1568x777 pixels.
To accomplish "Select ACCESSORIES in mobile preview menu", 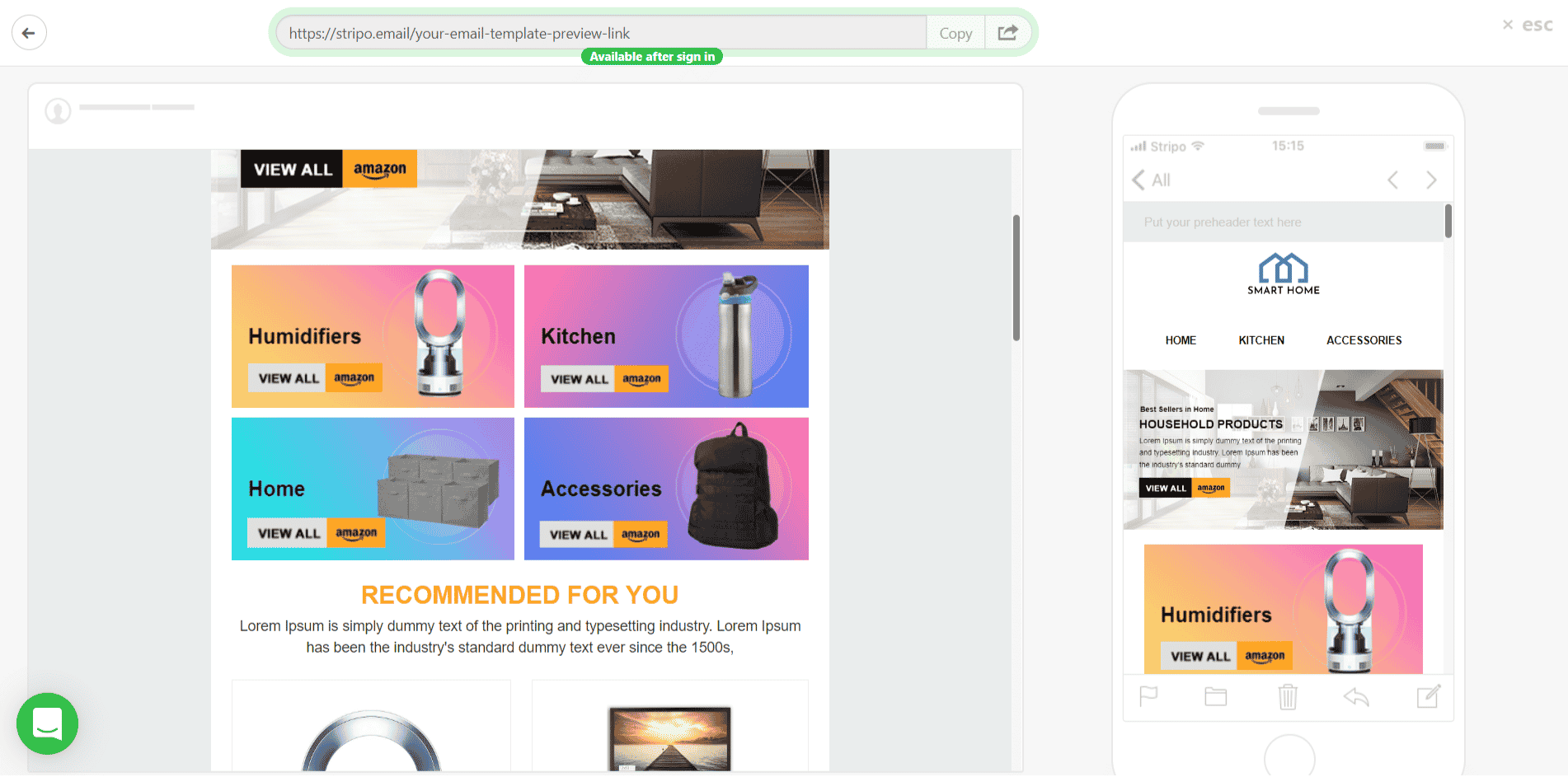I will click(x=1364, y=340).
